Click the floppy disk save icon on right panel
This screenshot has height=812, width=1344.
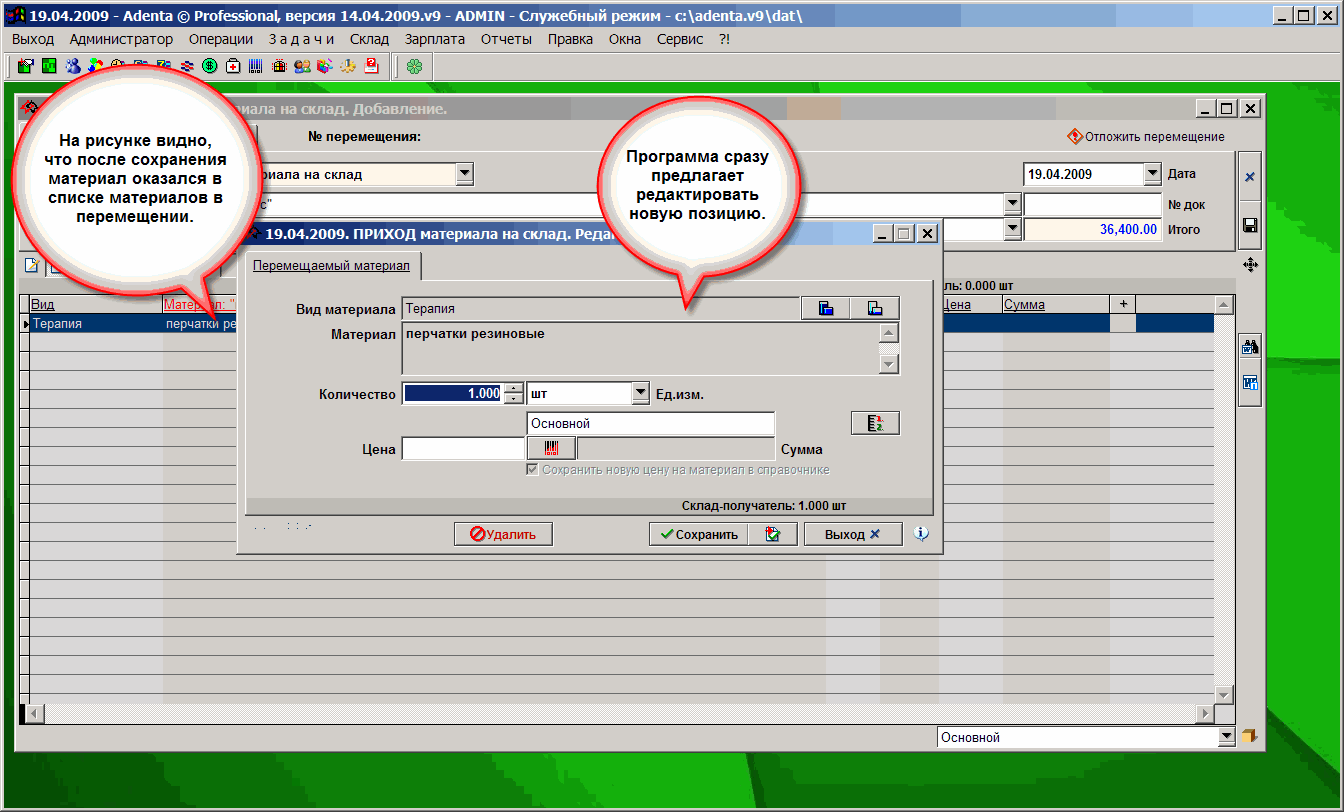(1249, 226)
